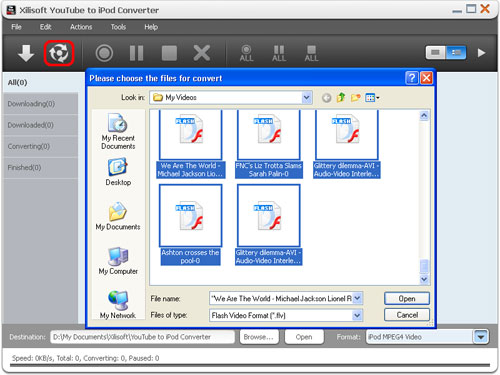
Task: Select FNC's Liz Trotta Slams Sarah Palin file
Action: 269,144
